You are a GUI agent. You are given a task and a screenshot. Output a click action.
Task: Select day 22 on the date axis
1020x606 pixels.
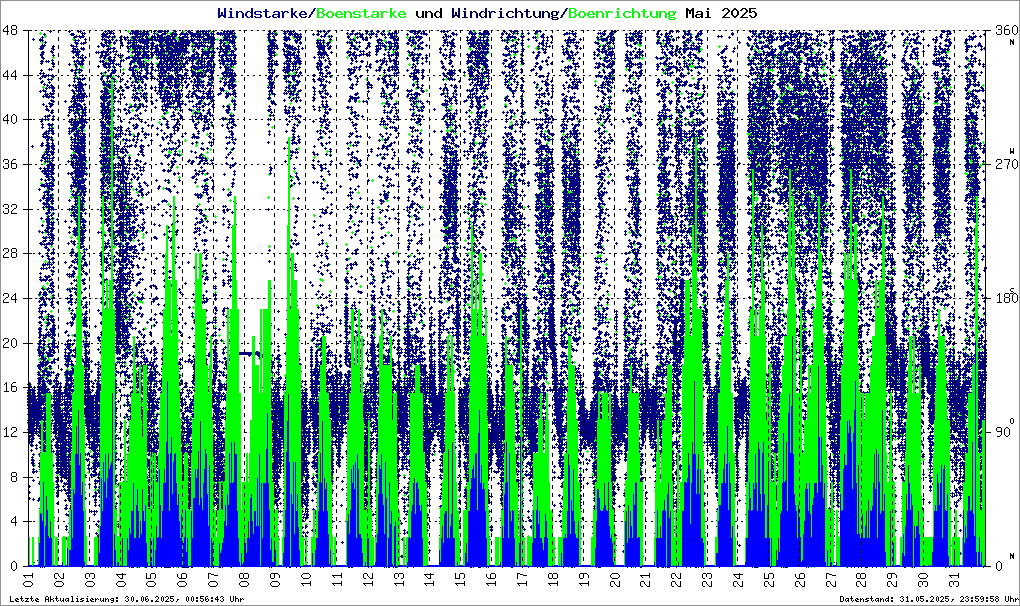pyautogui.click(x=676, y=579)
